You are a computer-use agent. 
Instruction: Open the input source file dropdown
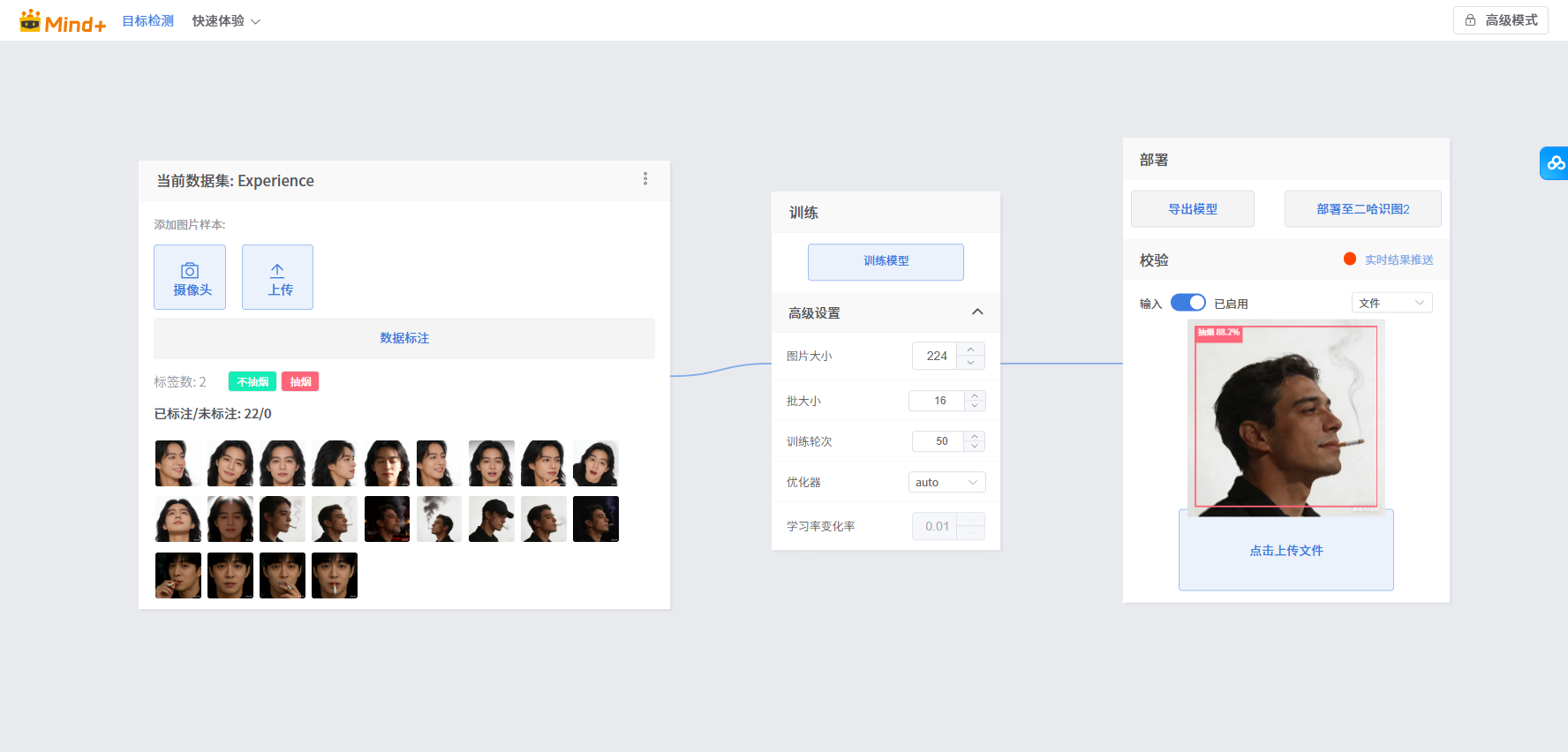click(x=1391, y=303)
